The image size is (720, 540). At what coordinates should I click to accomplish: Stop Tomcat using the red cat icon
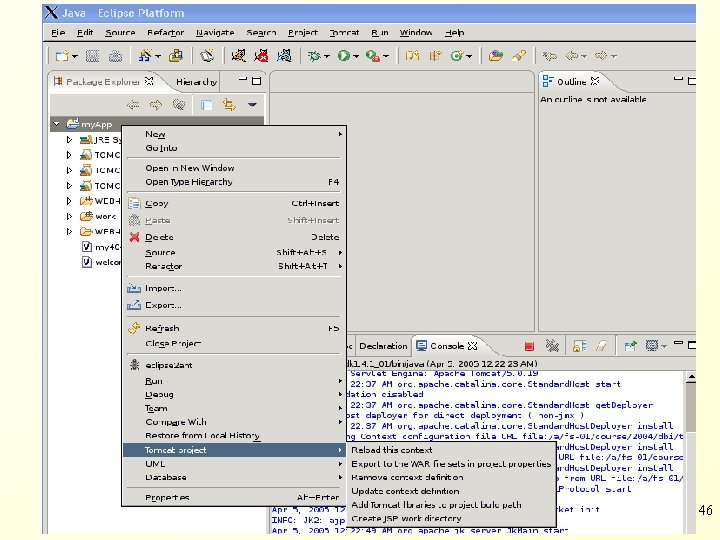(x=261, y=56)
